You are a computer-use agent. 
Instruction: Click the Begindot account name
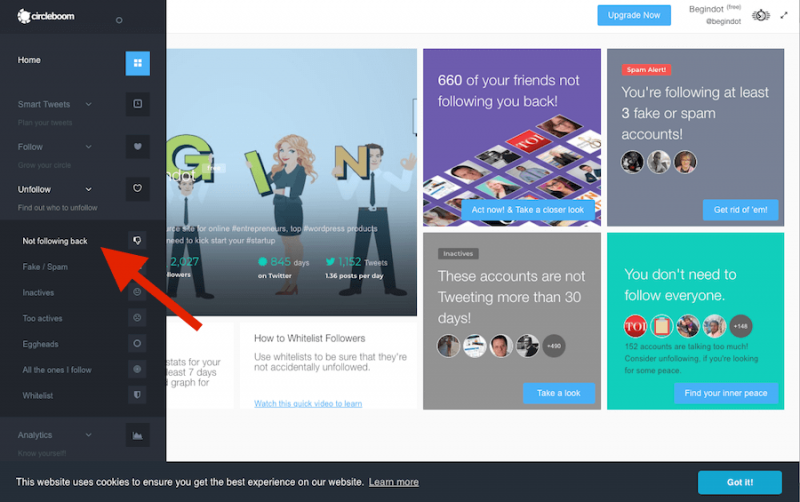point(706,9)
